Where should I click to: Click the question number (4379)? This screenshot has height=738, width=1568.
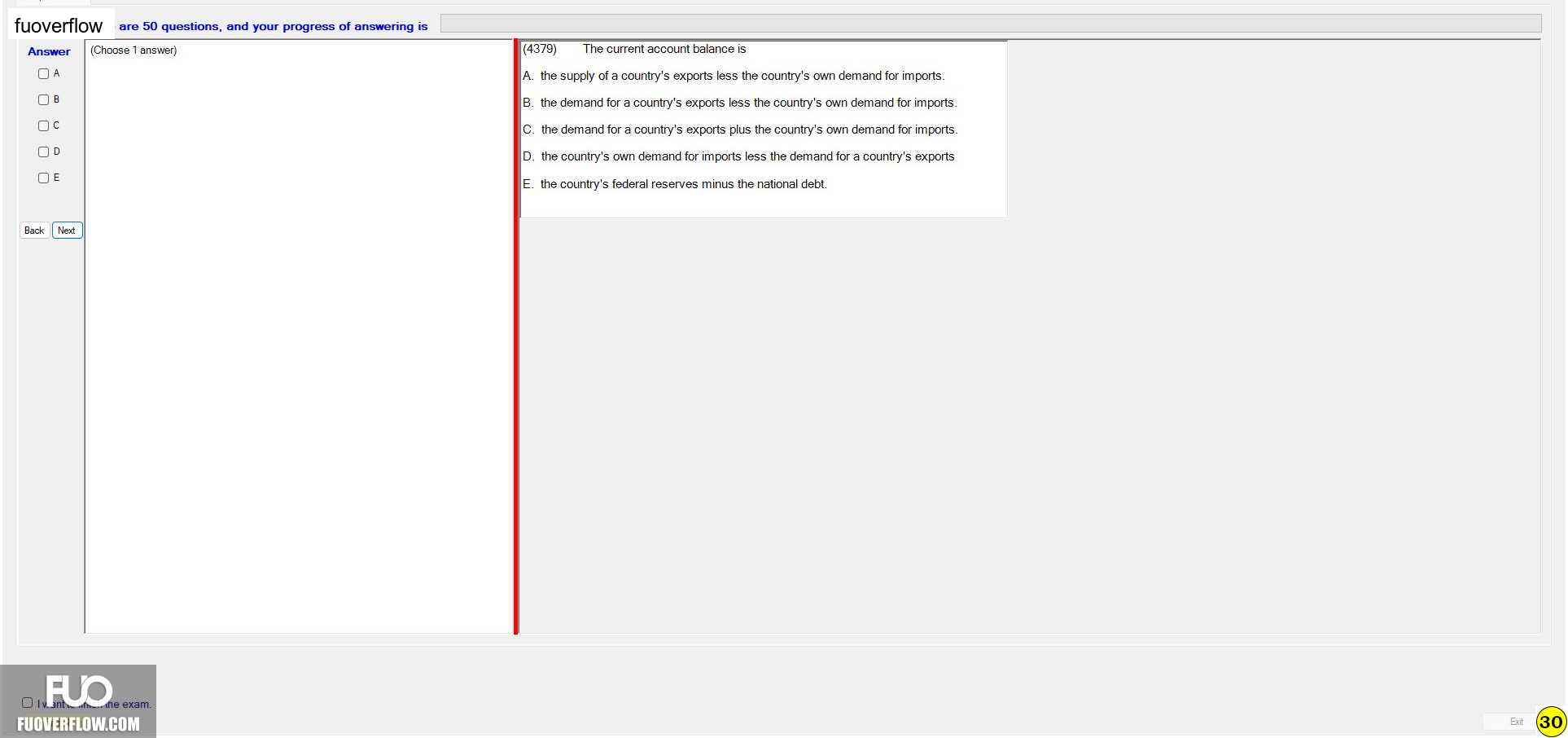pyautogui.click(x=540, y=49)
